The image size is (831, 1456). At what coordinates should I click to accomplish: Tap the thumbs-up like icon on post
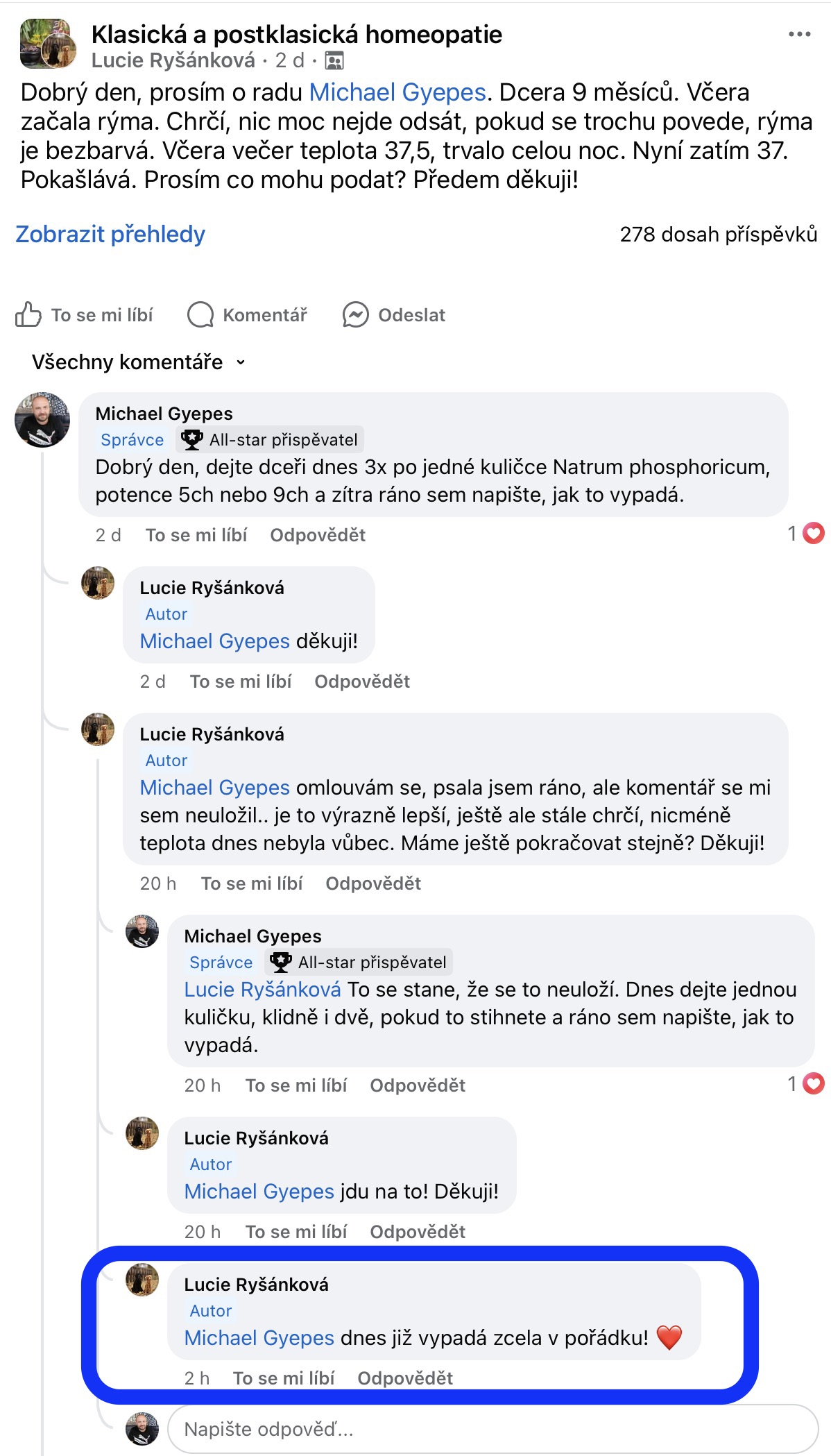[x=28, y=315]
